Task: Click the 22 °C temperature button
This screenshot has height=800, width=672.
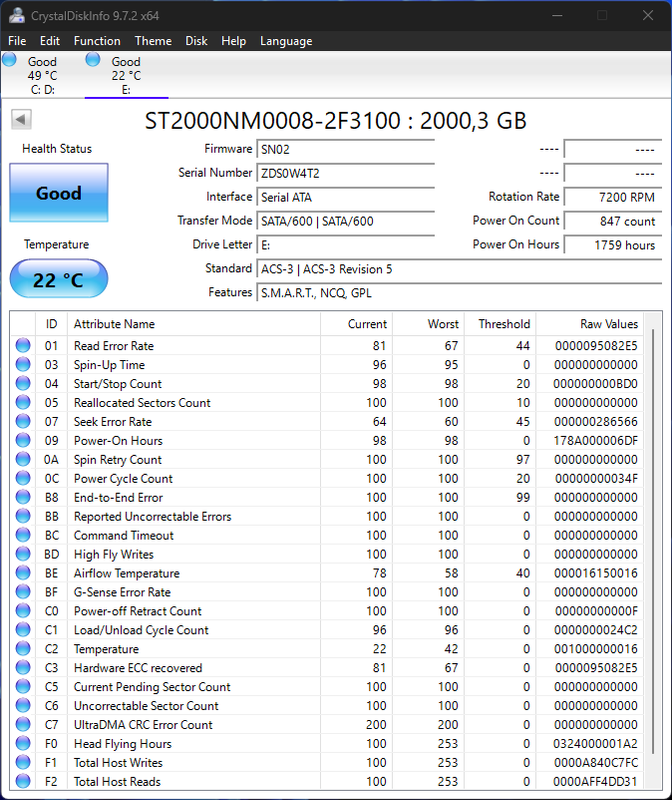Action: coord(59,279)
